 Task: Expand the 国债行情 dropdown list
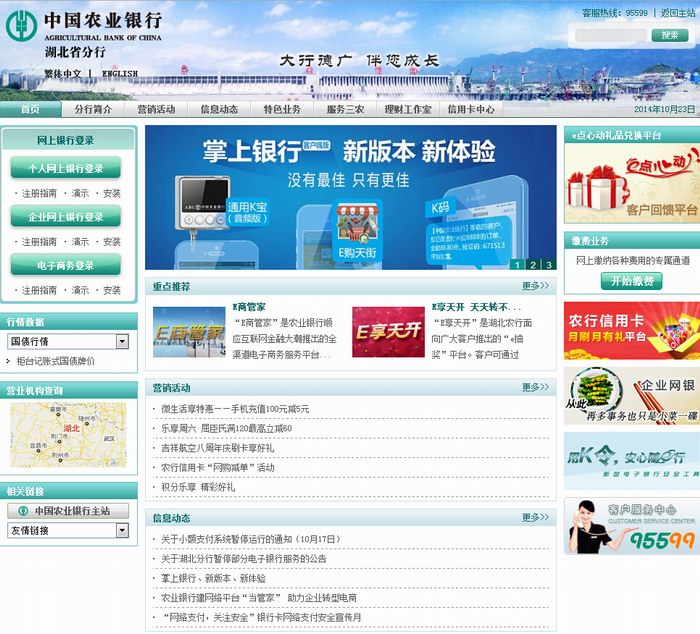[123, 342]
